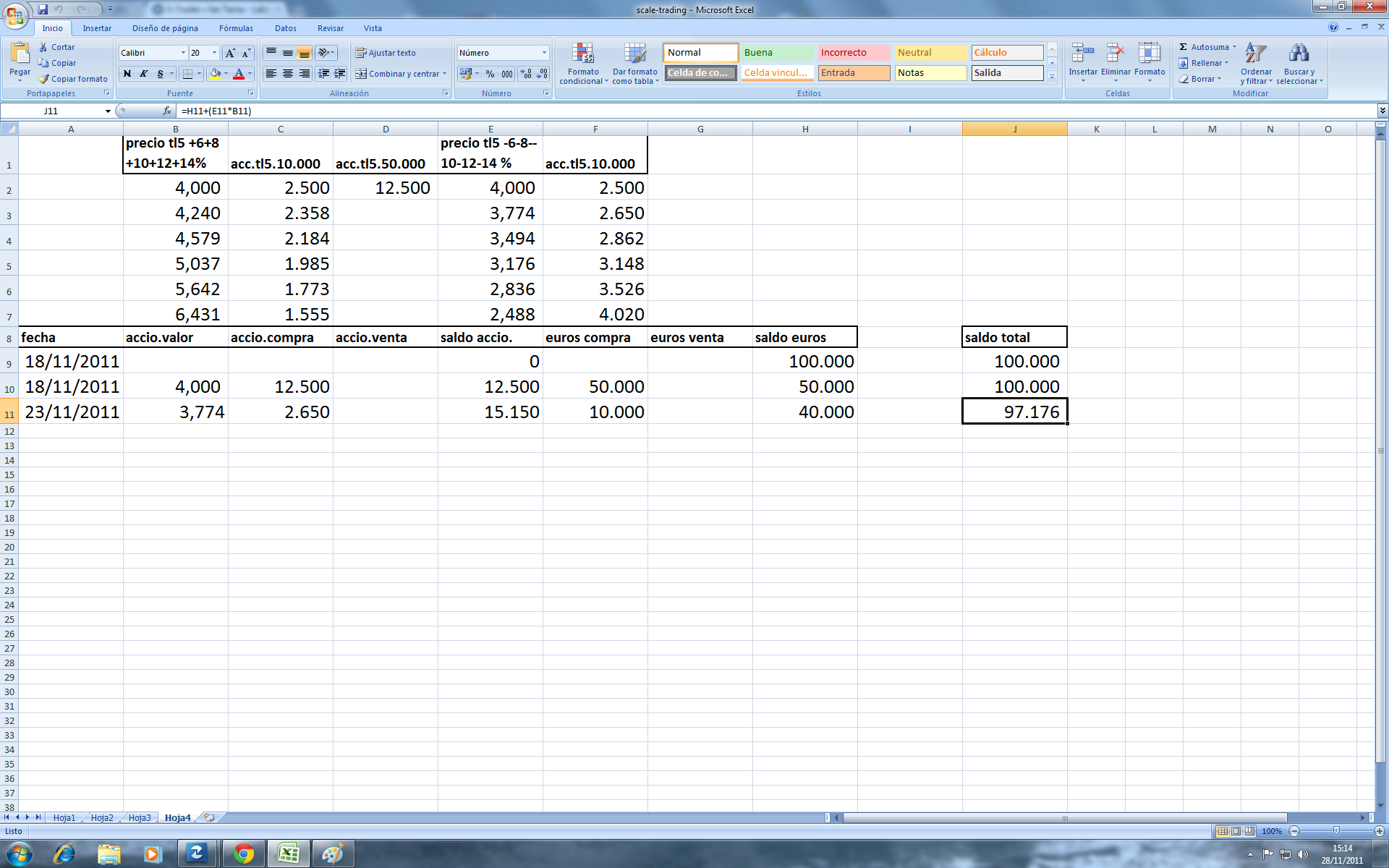
Task: Expand the Número format combo box
Action: [544, 53]
